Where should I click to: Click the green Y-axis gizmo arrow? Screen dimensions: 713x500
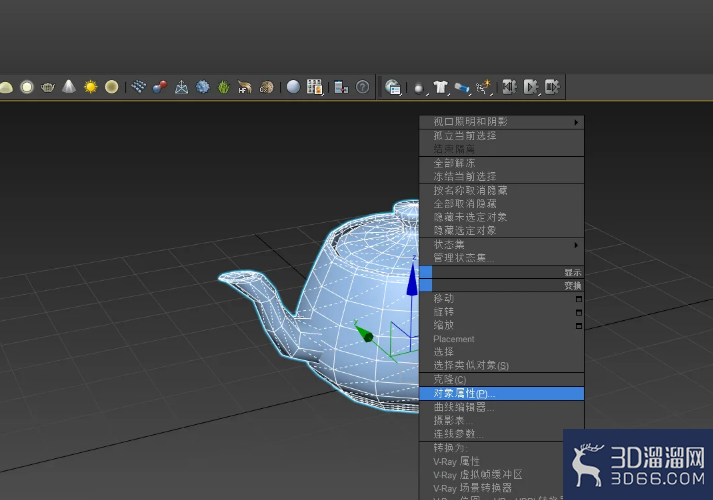[x=363, y=332]
